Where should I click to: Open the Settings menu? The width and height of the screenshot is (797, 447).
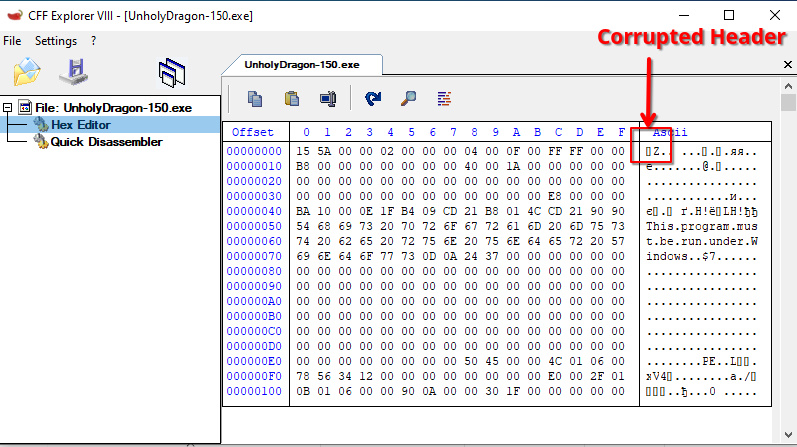55,41
